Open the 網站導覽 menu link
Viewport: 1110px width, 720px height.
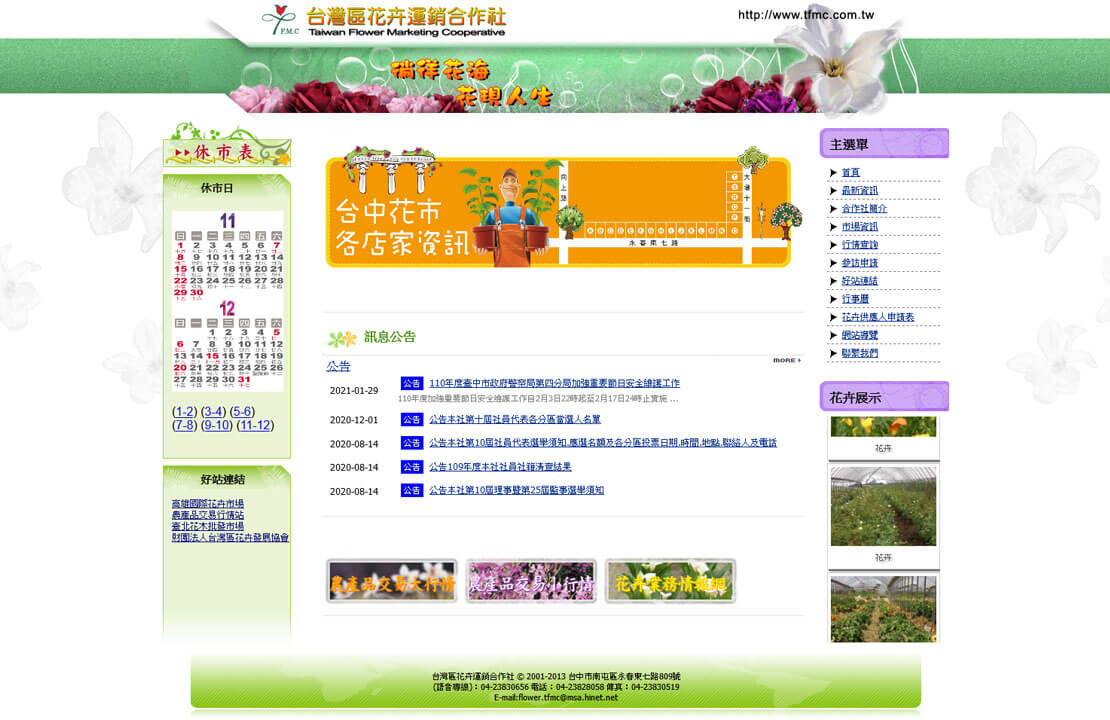(x=859, y=335)
